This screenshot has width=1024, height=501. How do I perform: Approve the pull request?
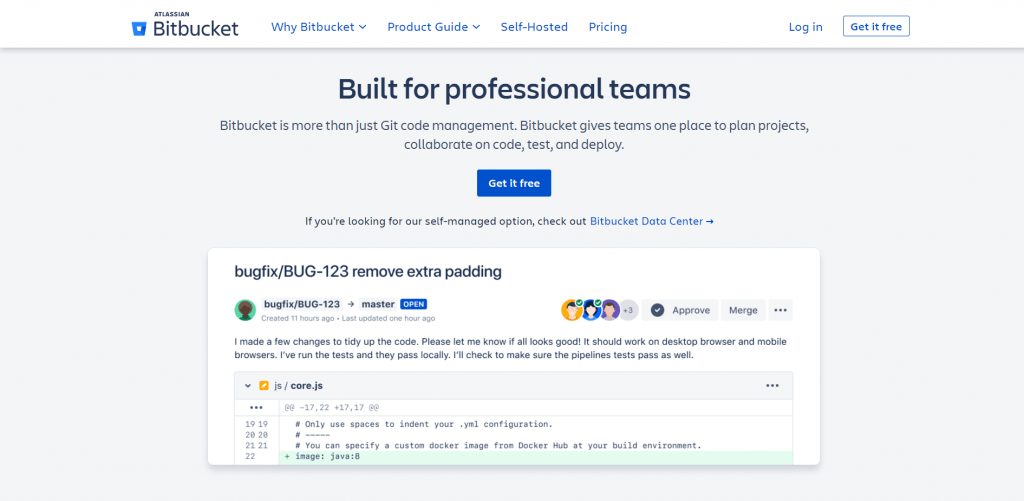coord(680,310)
